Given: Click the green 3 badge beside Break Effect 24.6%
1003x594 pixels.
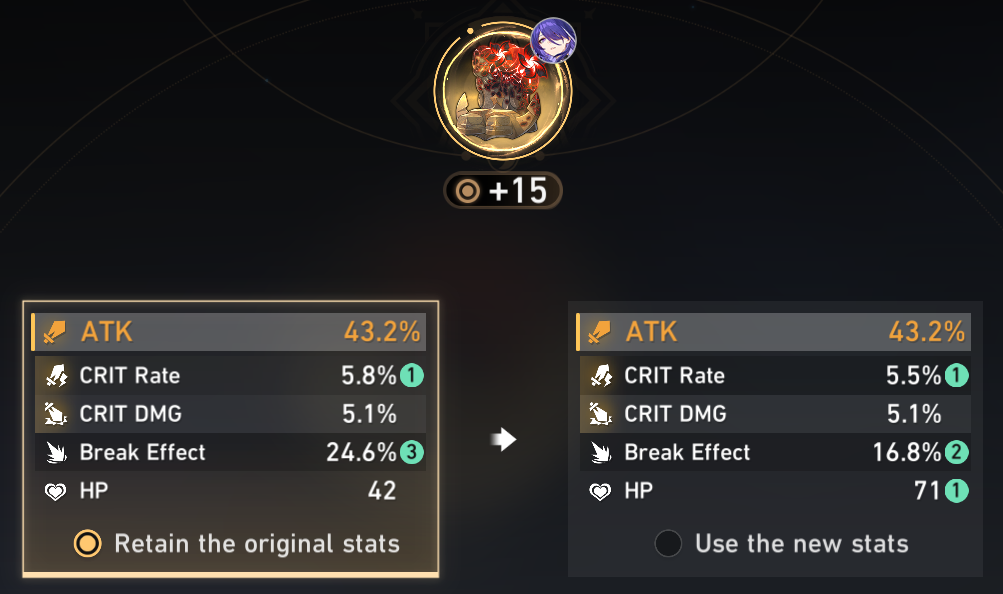Looking at the screenshot, I should point(412,452).
